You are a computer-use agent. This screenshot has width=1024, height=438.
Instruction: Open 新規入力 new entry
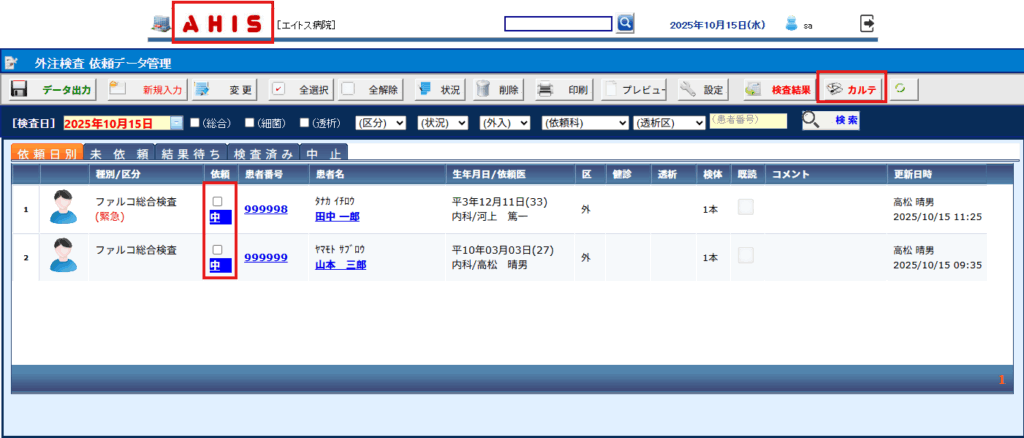(x=146, y=90)
